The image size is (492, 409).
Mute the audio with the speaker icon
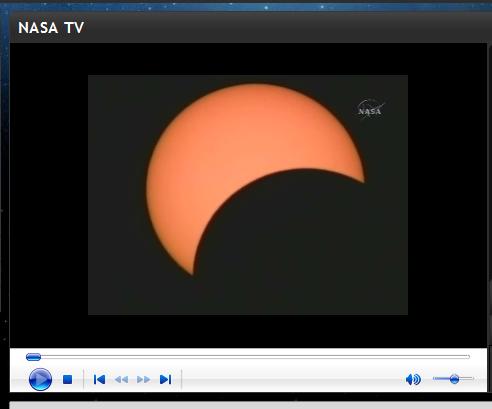413,379
